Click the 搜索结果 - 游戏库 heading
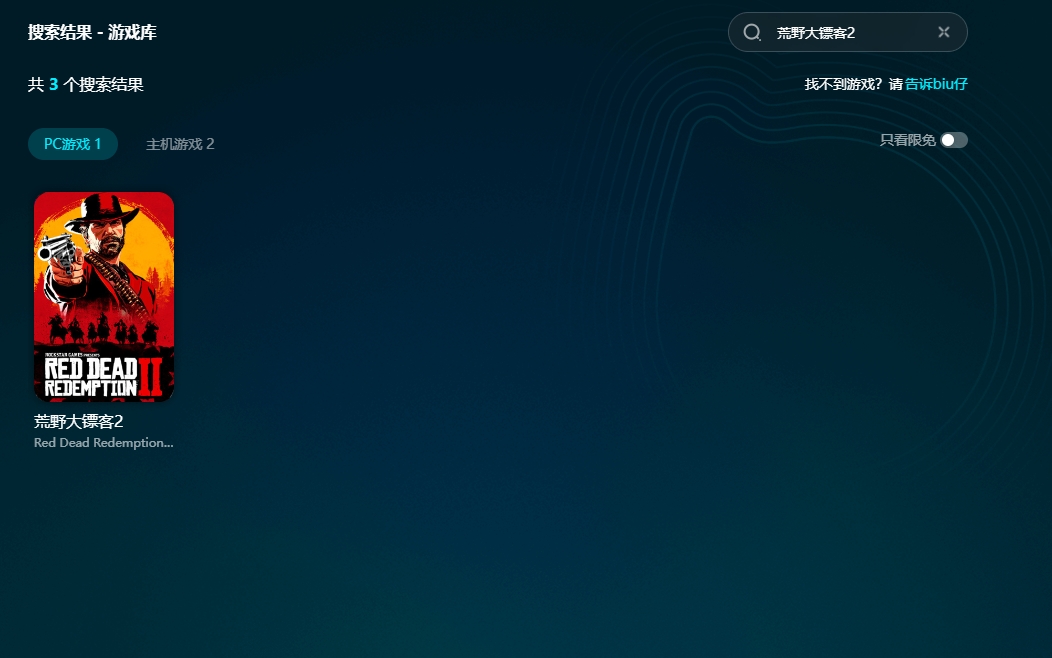The width and height of the screenshot is (1052, 658). tap(92, 32)
